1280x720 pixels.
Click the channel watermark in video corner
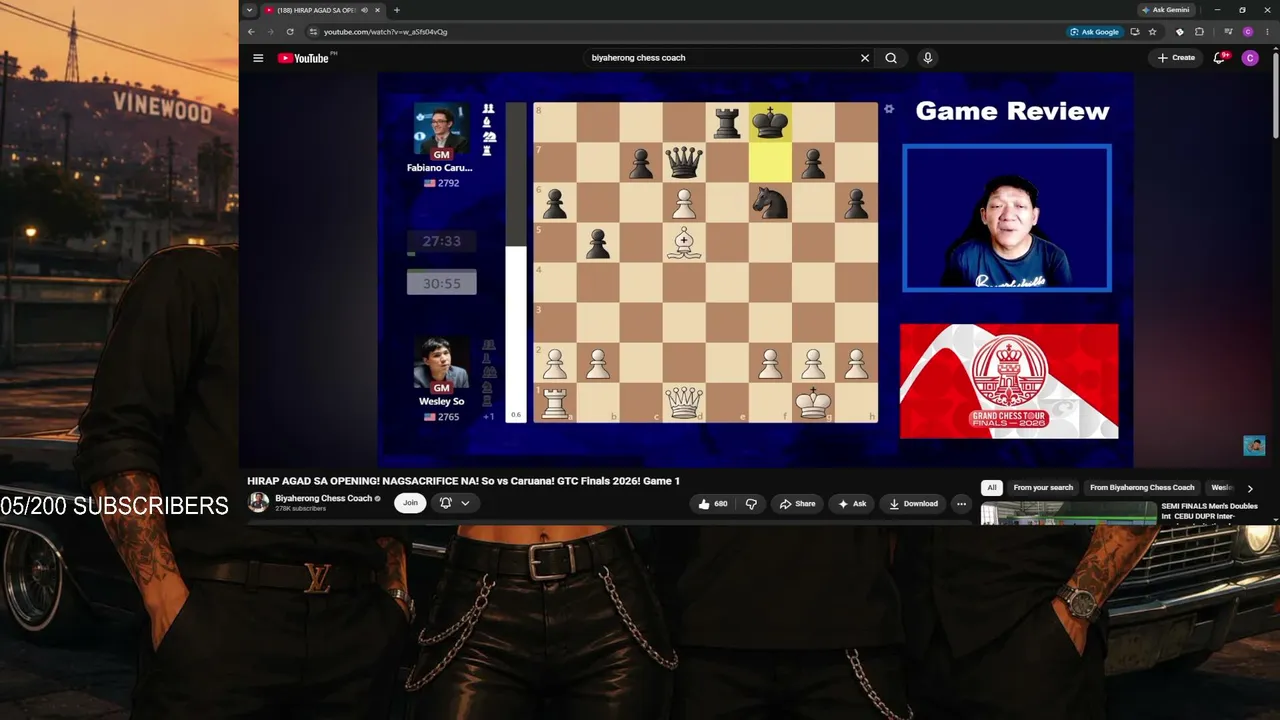coord(1254,445)
